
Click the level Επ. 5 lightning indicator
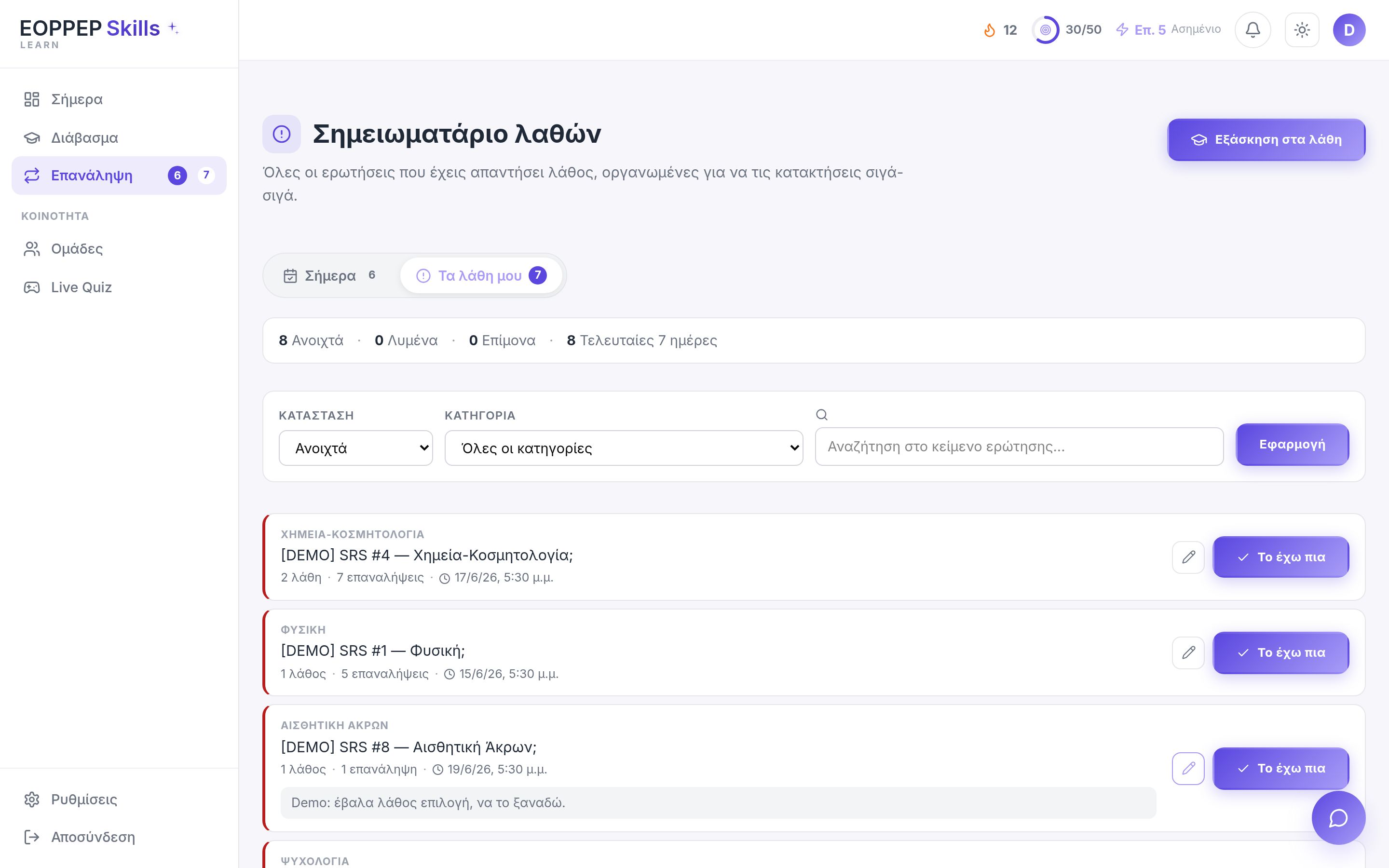click(x=1168, y=30)
